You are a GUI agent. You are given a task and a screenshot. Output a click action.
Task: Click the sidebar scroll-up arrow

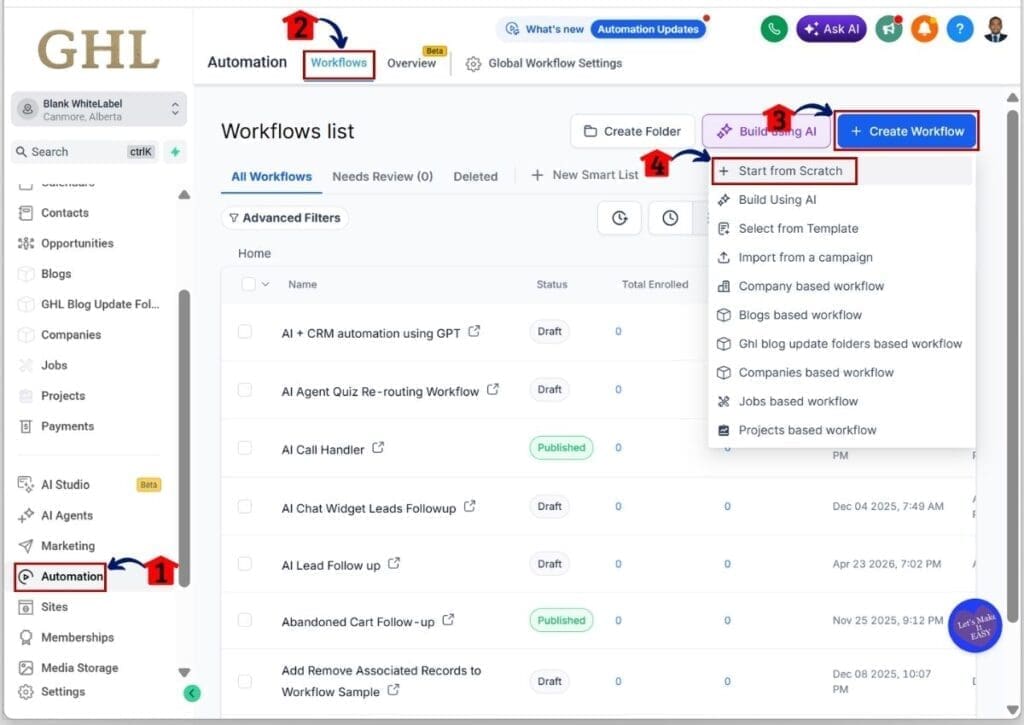click(184, 195)
